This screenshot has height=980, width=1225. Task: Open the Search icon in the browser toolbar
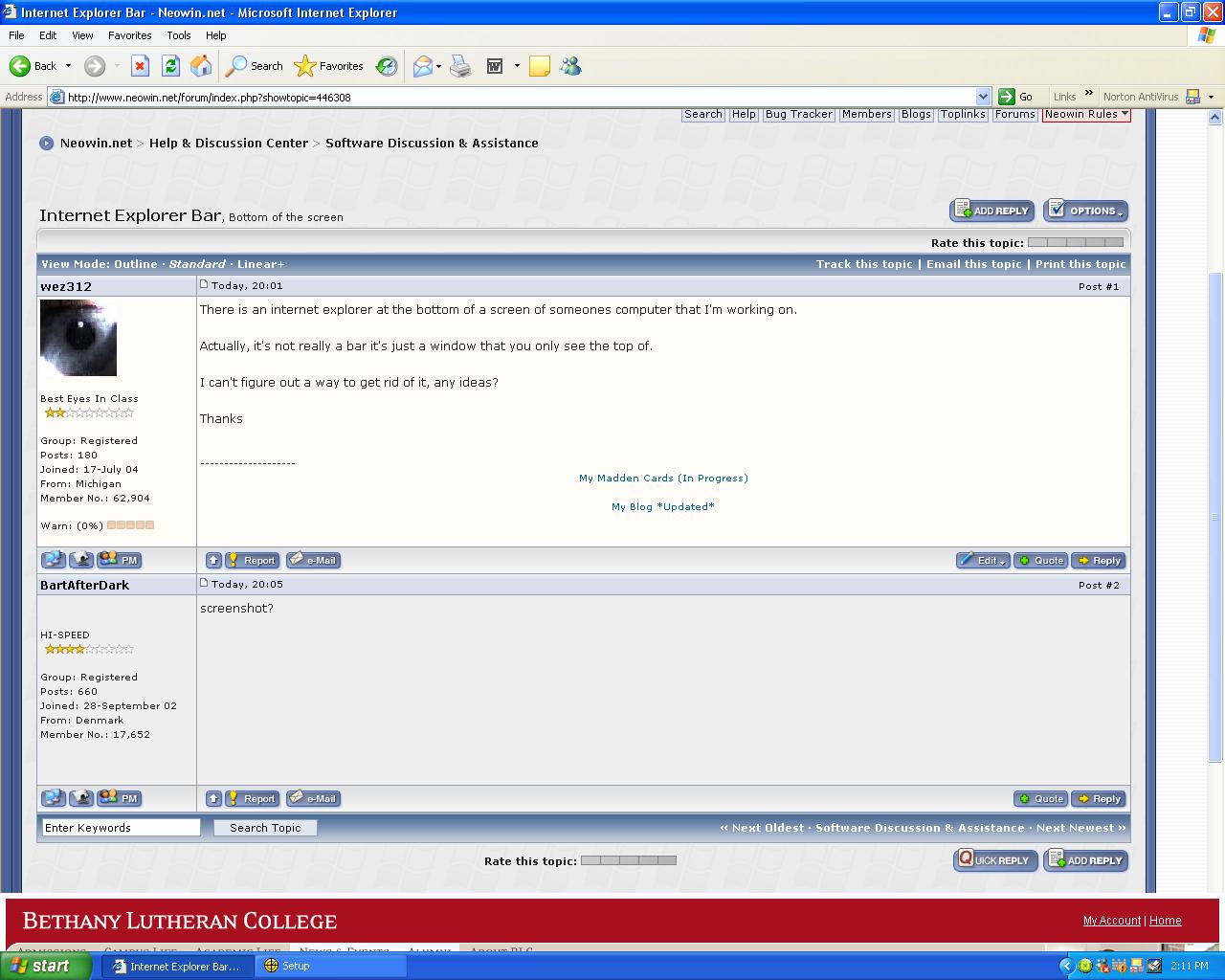click(x=254, y=66)
